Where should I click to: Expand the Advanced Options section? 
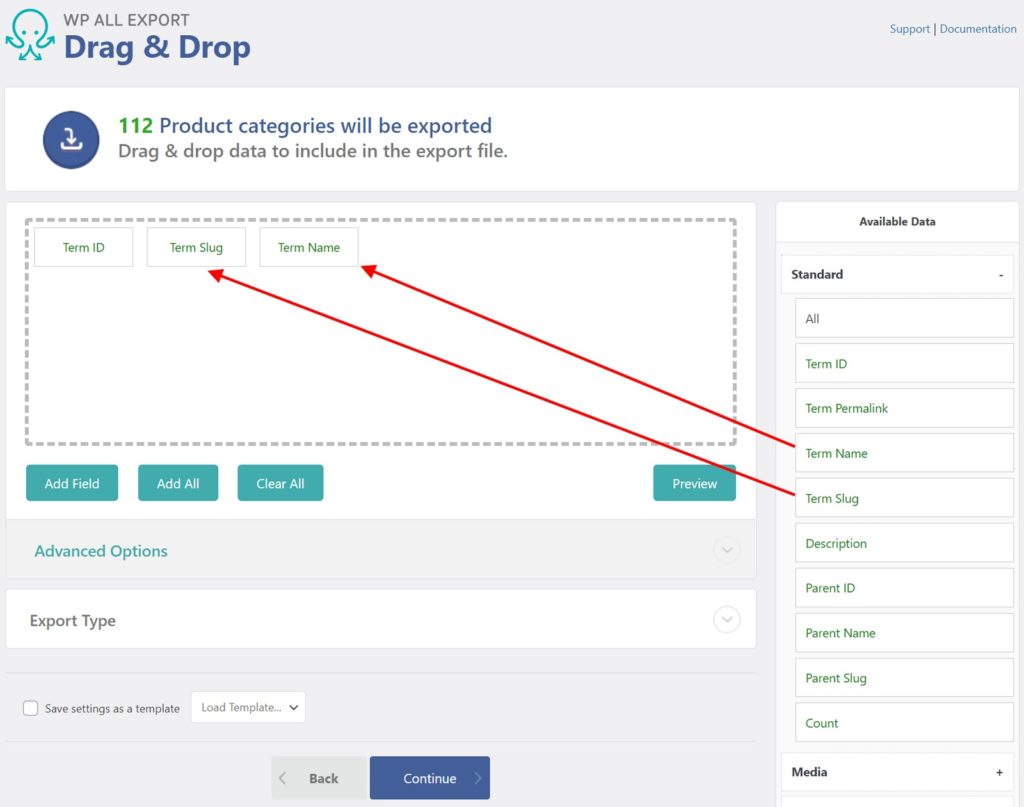click(x=727, y=551)
